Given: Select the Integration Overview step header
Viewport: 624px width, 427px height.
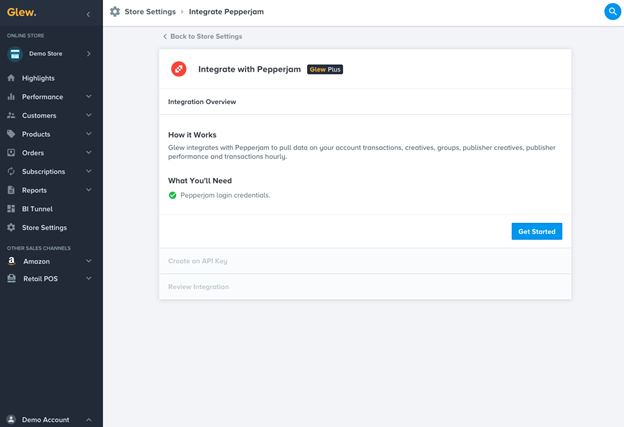Looking at the screenshot, I should [365, 102].
